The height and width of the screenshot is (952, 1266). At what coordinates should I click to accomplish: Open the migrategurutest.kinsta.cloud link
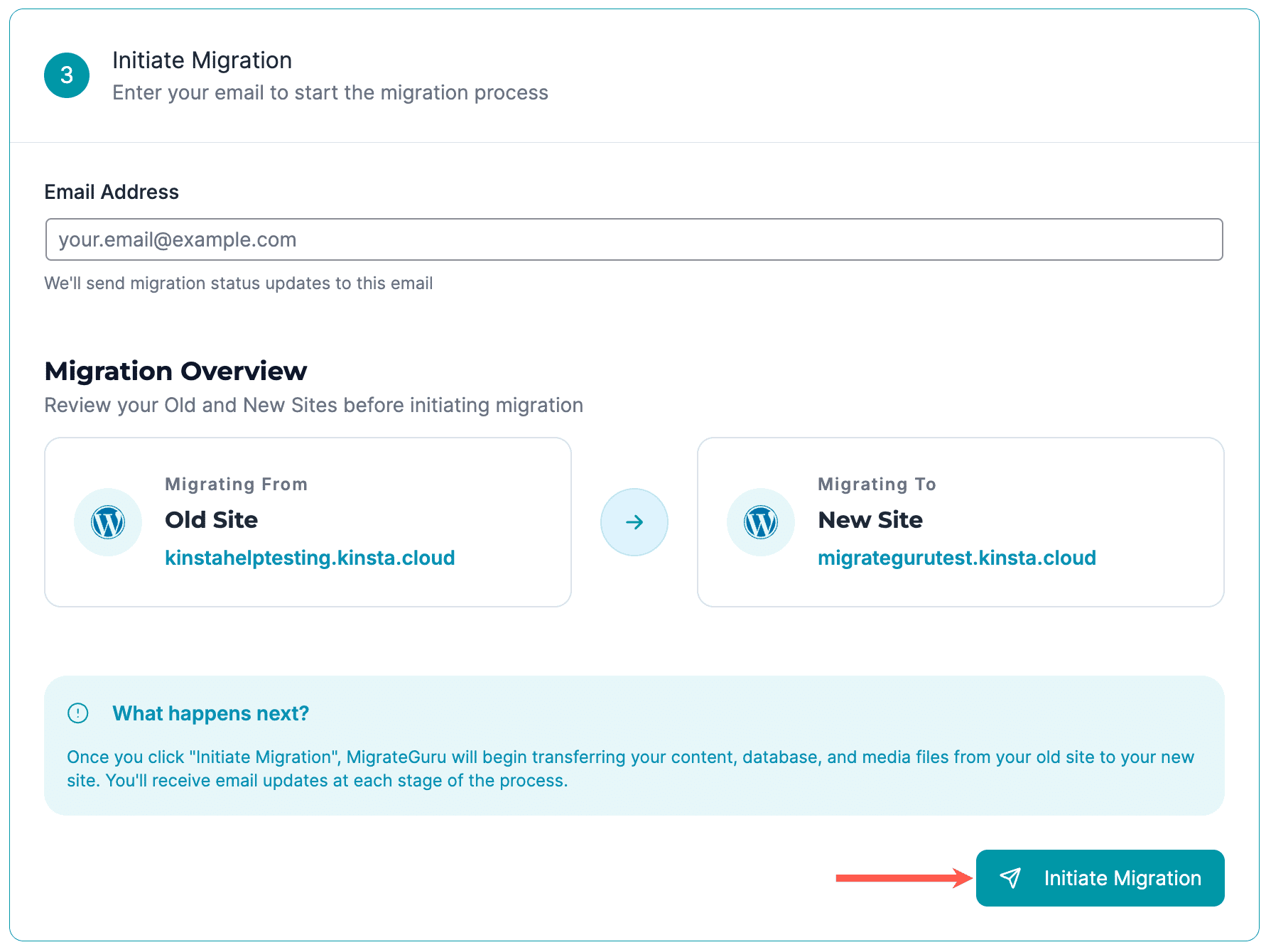coord(957,558)
